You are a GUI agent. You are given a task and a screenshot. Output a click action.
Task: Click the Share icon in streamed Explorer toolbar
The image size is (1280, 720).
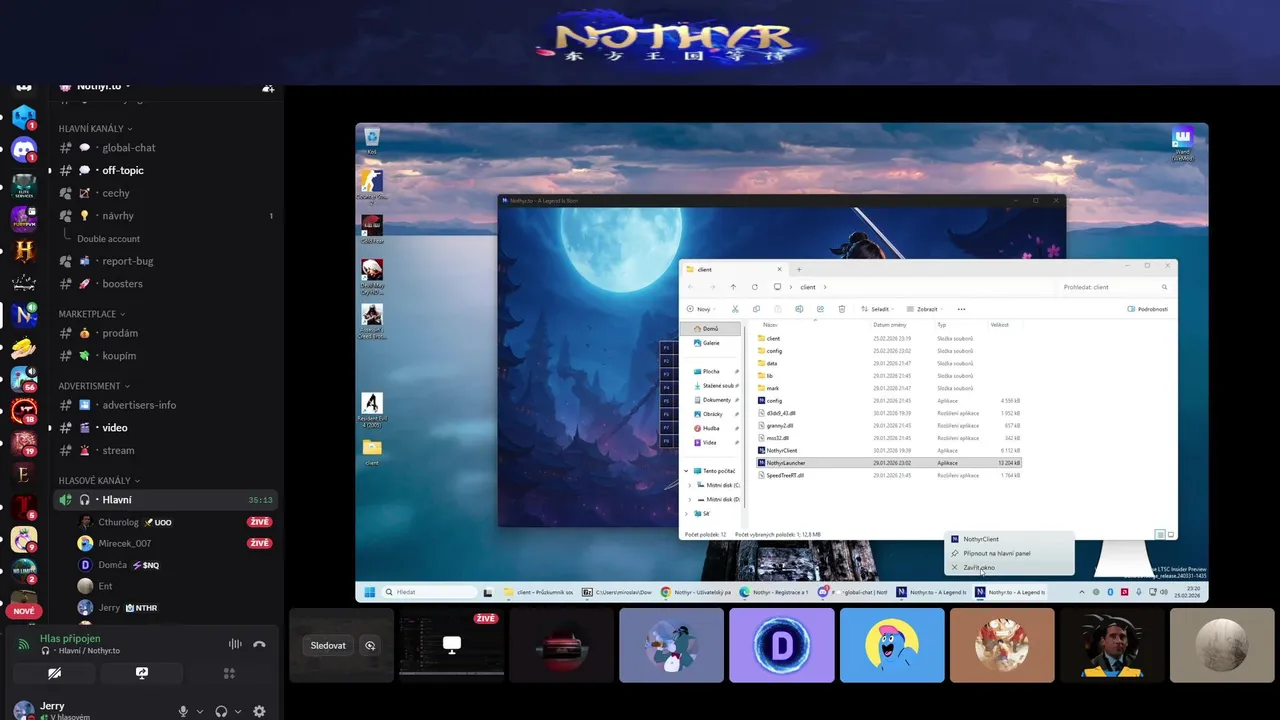[x=820, y=309]
